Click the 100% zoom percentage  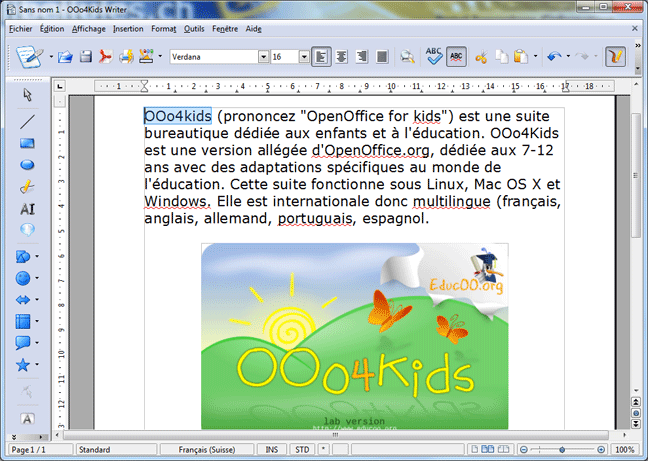click(625, 449)
